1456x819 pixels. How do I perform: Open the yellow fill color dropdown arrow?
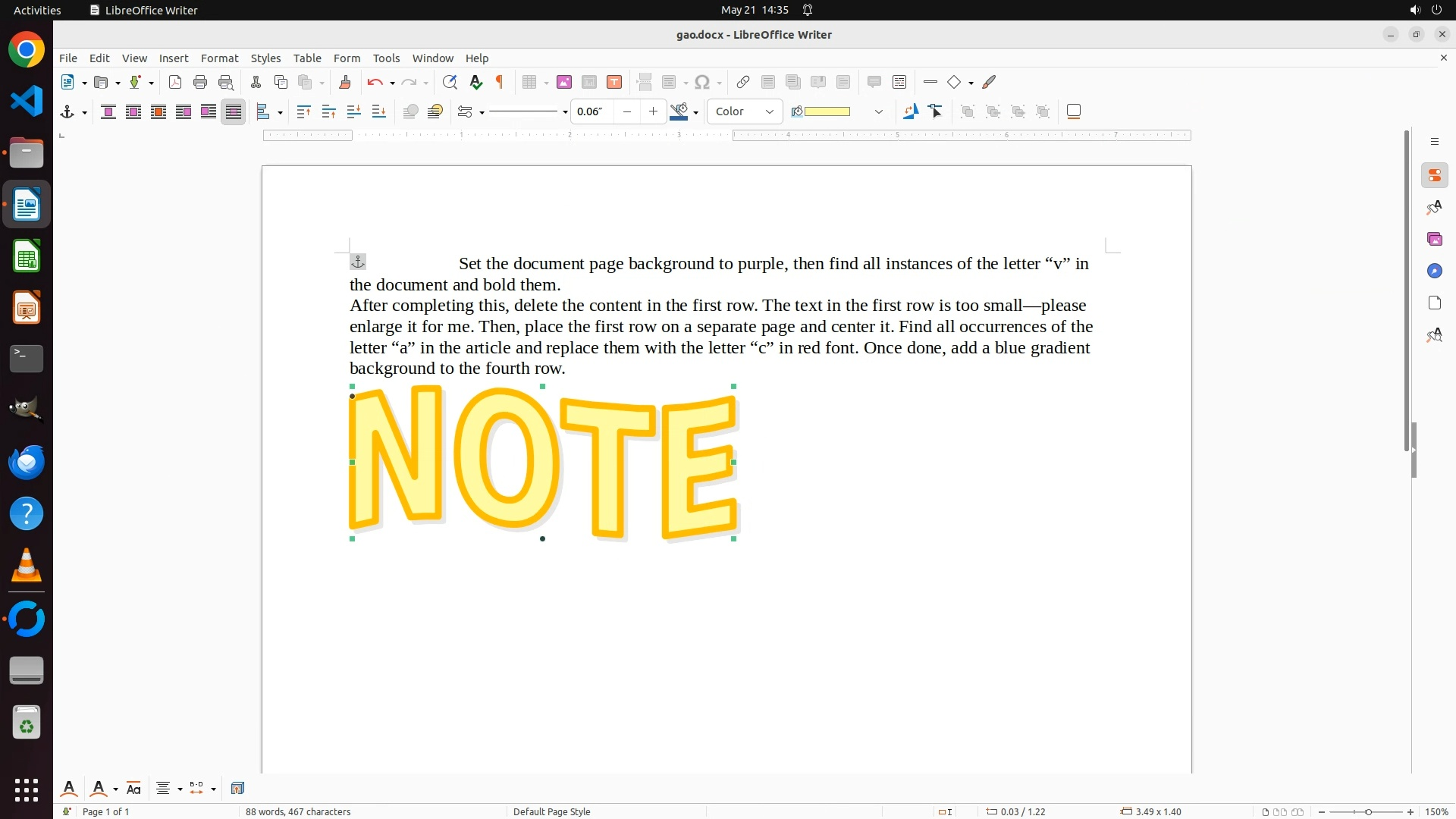879,111
